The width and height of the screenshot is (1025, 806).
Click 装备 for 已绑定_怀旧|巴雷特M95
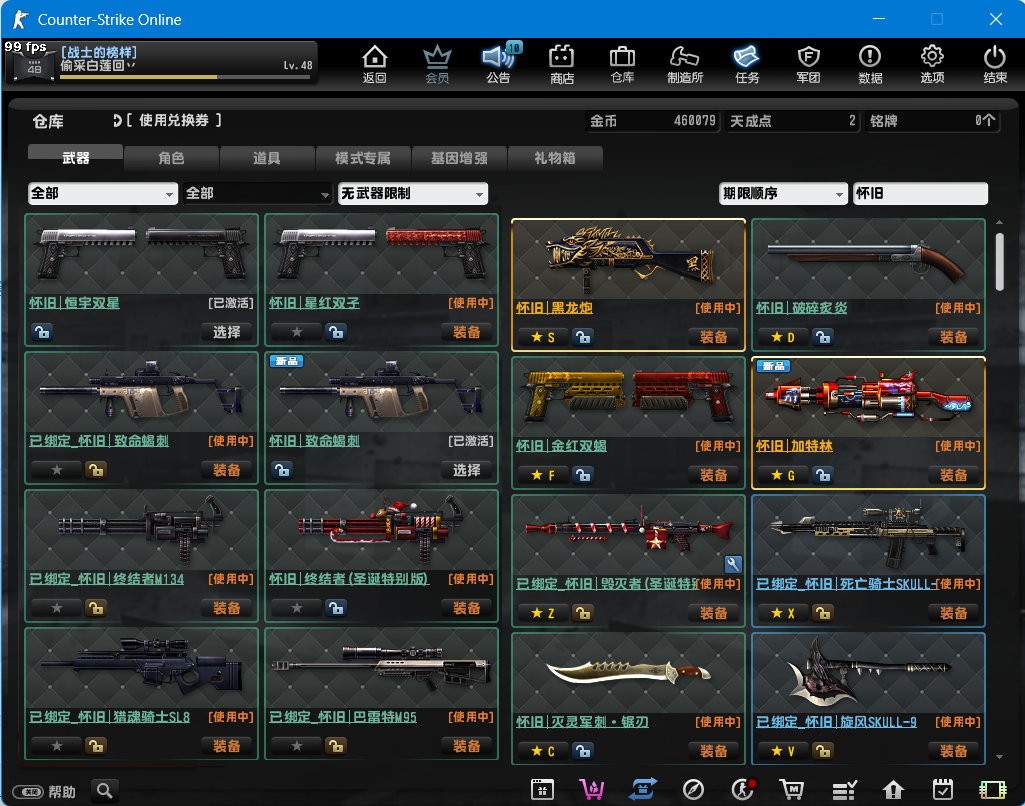[467, 746]
